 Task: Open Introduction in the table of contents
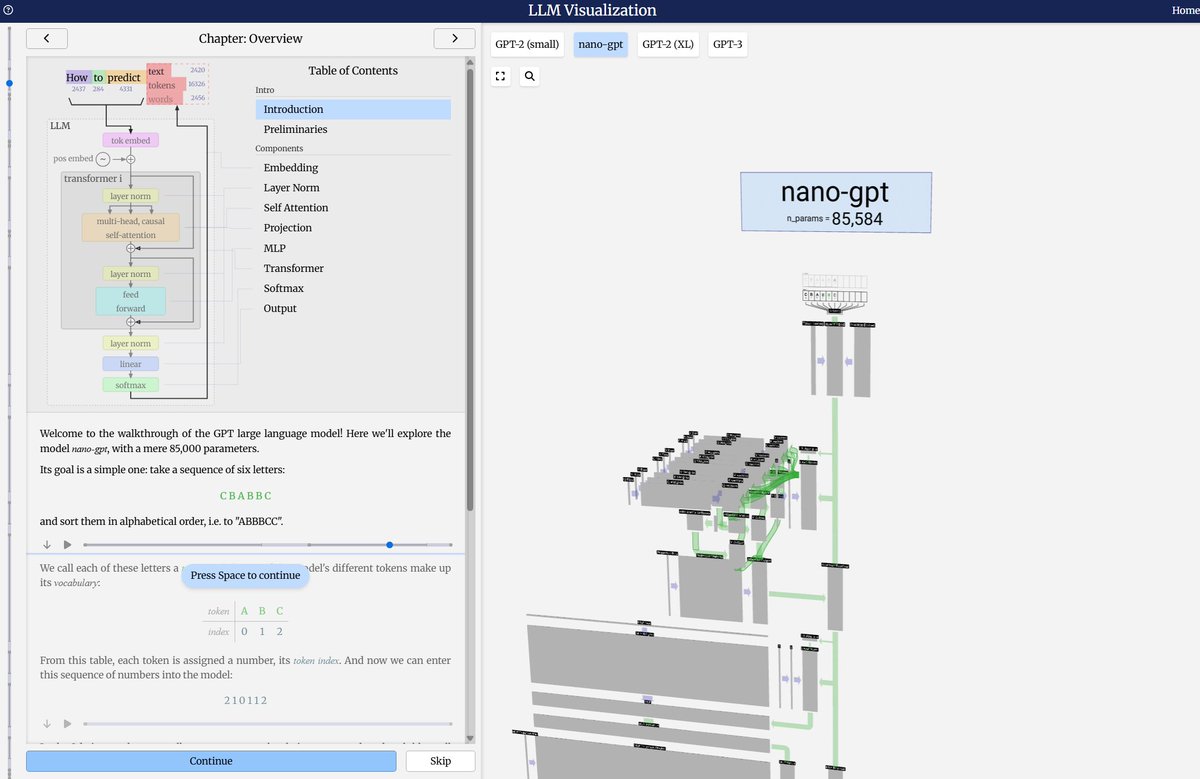(x=353, y=109)
